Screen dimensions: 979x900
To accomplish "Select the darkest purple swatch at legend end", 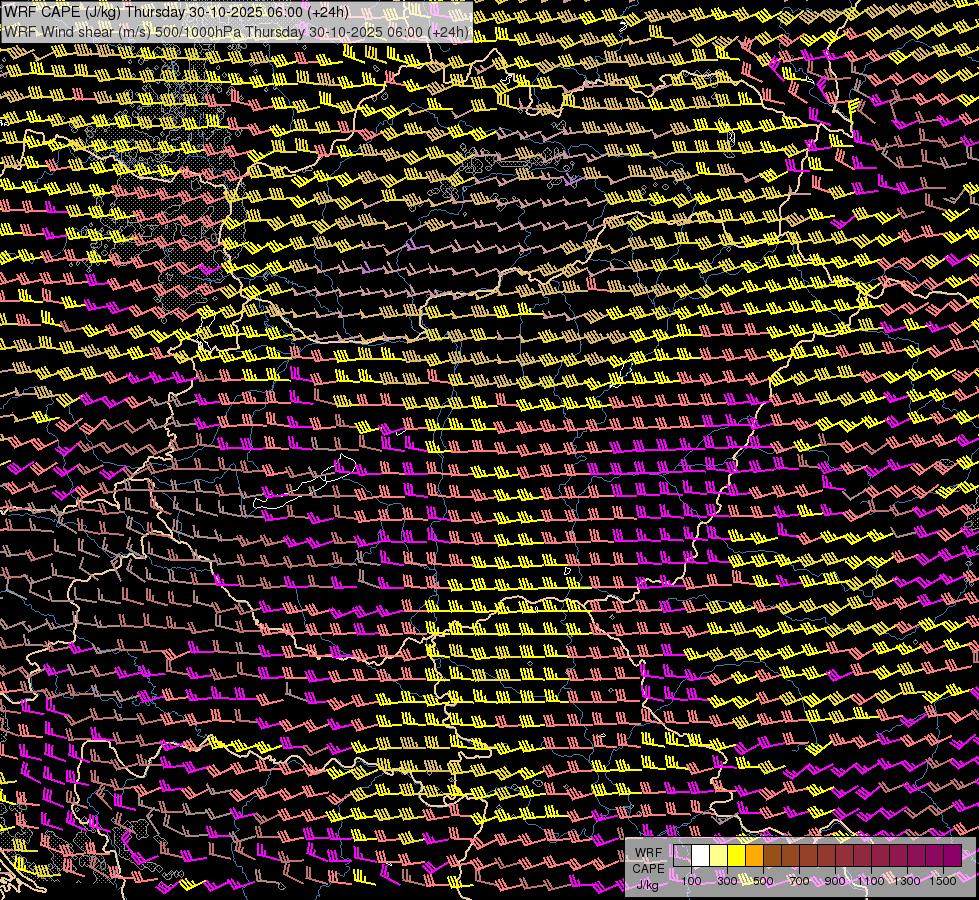I will [952, 855].
